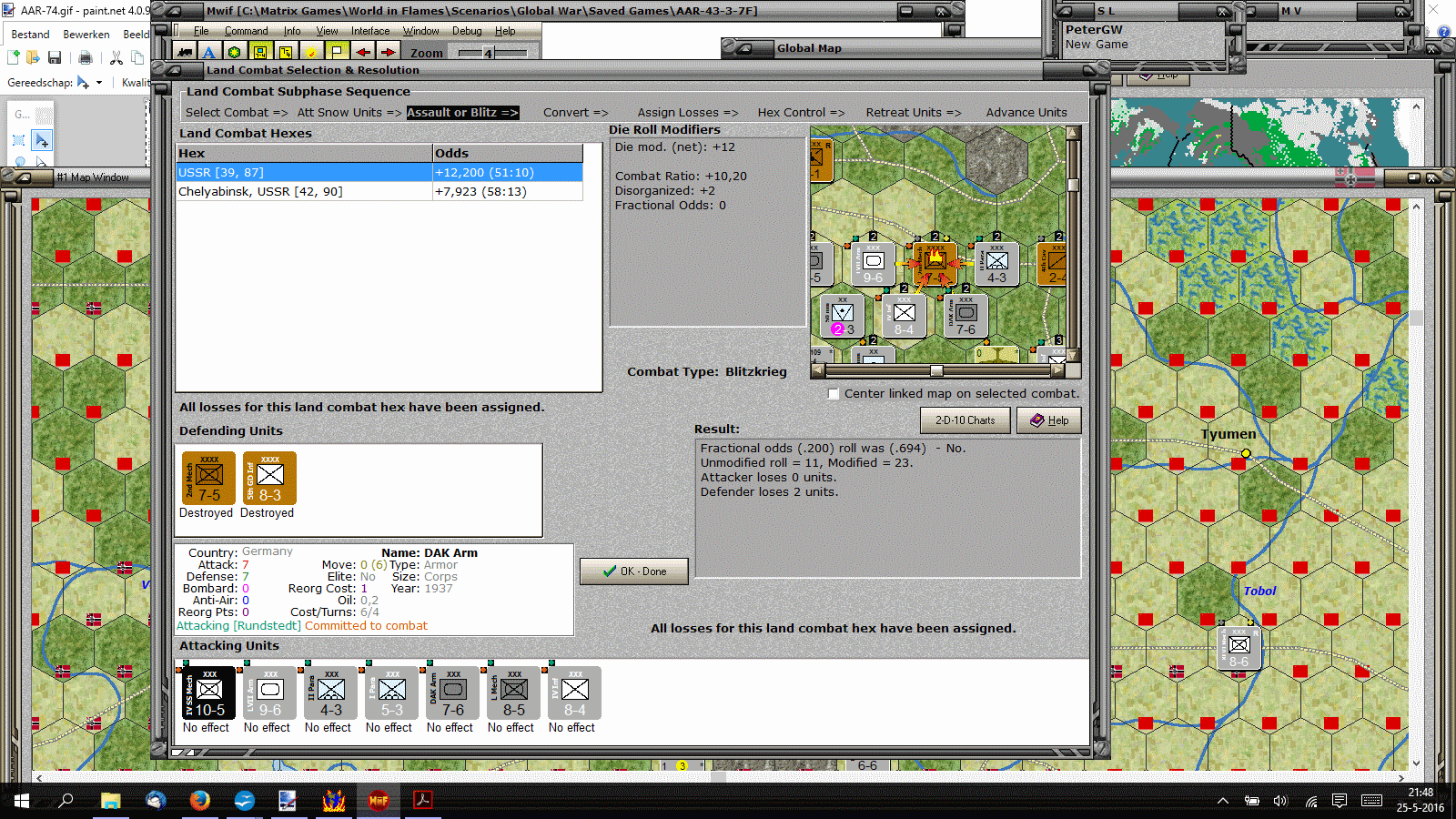Select the L Mech 8-5 attacker
Screen dimensions: 1456x819
click(x=513, y=693)
